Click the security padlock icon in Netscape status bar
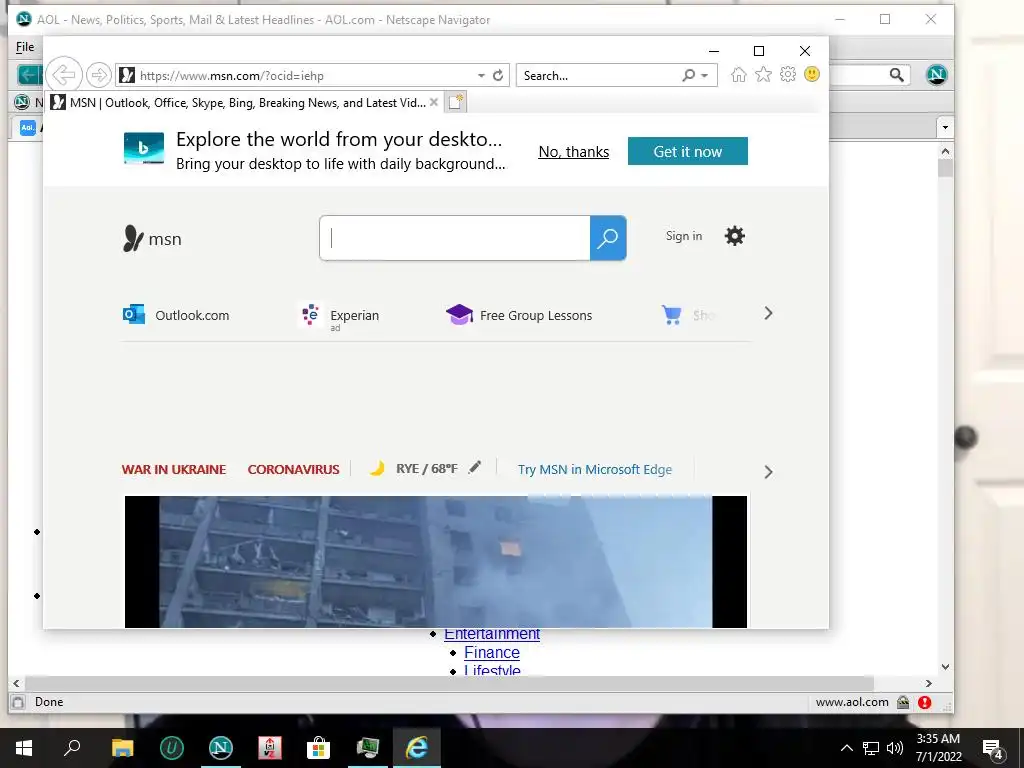The height and width of the screenshot is (768, 1024). 903,702
